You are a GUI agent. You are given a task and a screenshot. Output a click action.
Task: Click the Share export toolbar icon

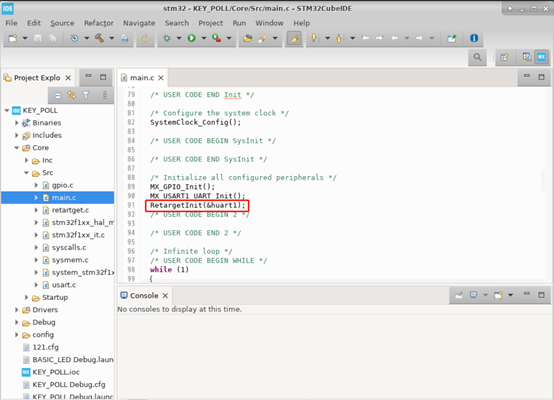coord(452,38)
